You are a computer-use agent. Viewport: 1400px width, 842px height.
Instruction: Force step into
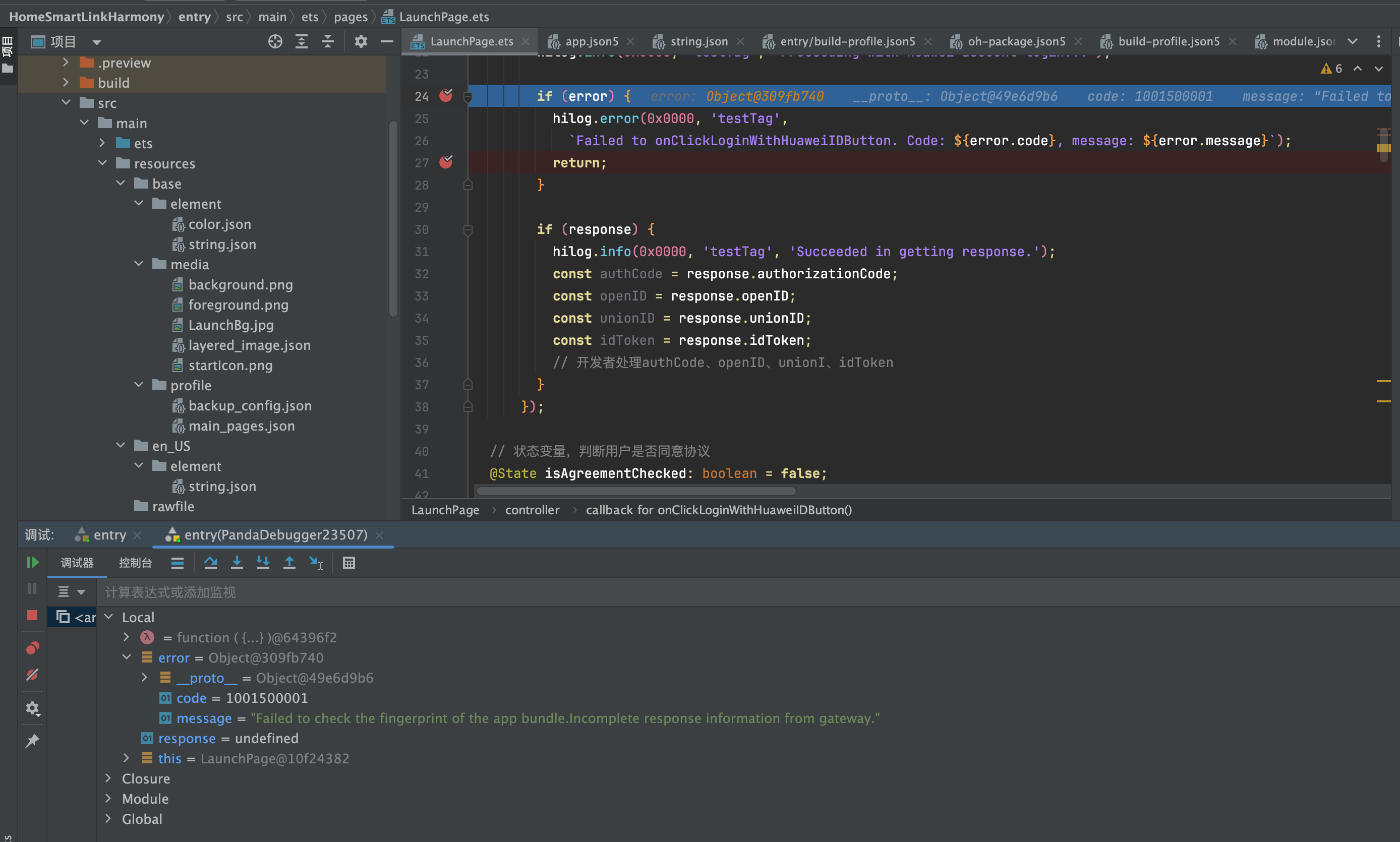click(263, 562)
